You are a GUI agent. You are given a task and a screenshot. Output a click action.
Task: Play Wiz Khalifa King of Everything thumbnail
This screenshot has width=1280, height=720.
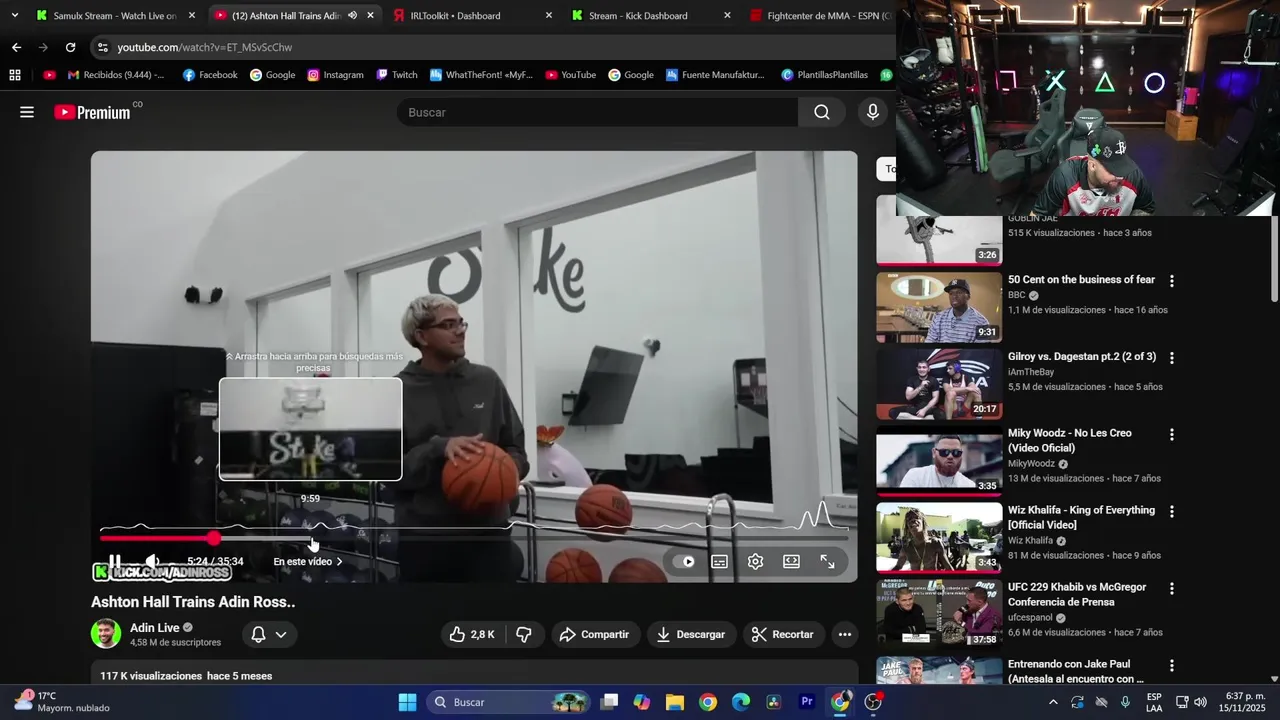pyautogui.click(x=939, y=538)
